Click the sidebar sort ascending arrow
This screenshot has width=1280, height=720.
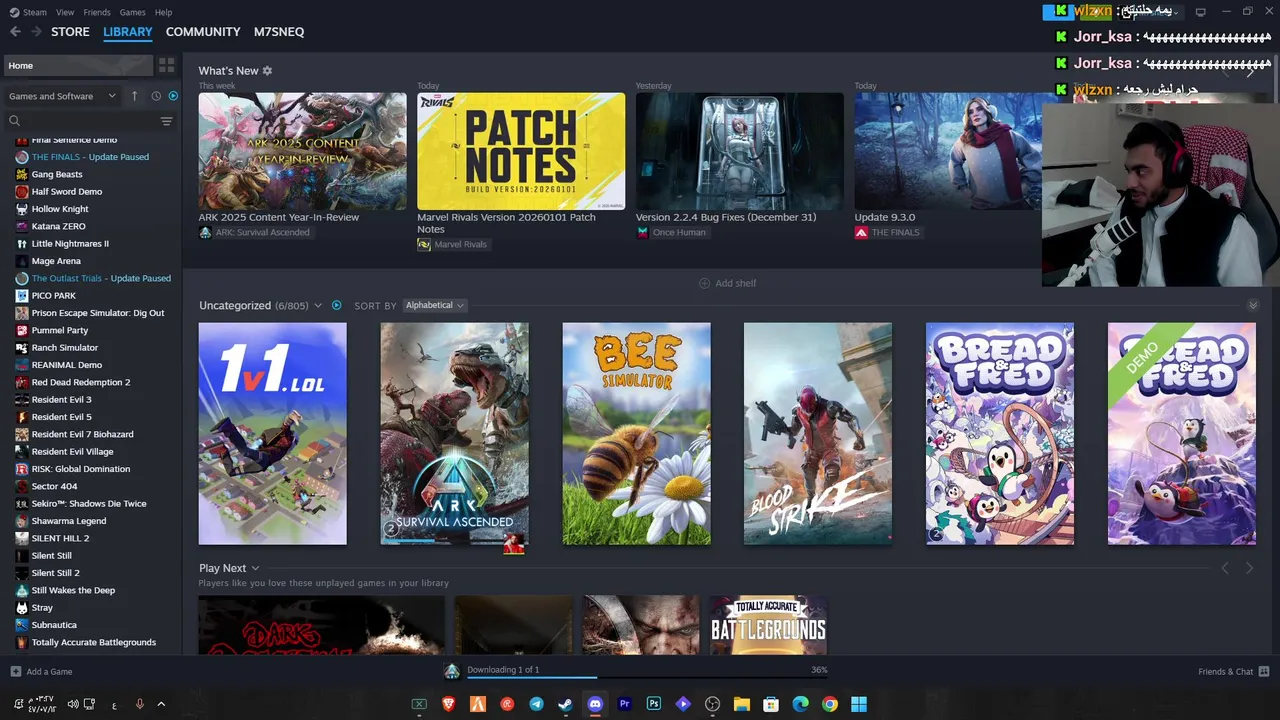coord(134,96)
